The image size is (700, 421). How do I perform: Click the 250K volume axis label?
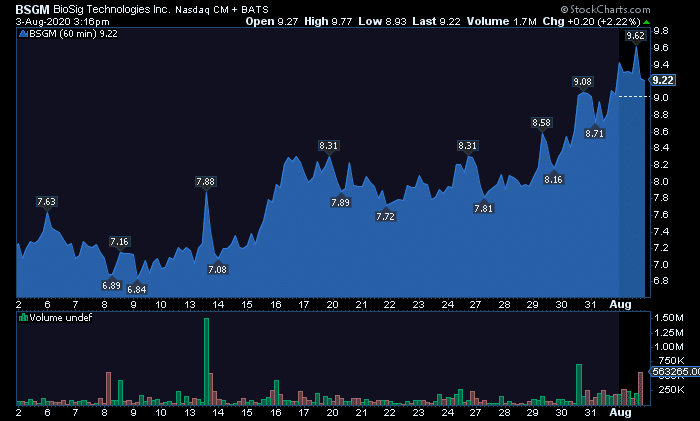(671, 390)
